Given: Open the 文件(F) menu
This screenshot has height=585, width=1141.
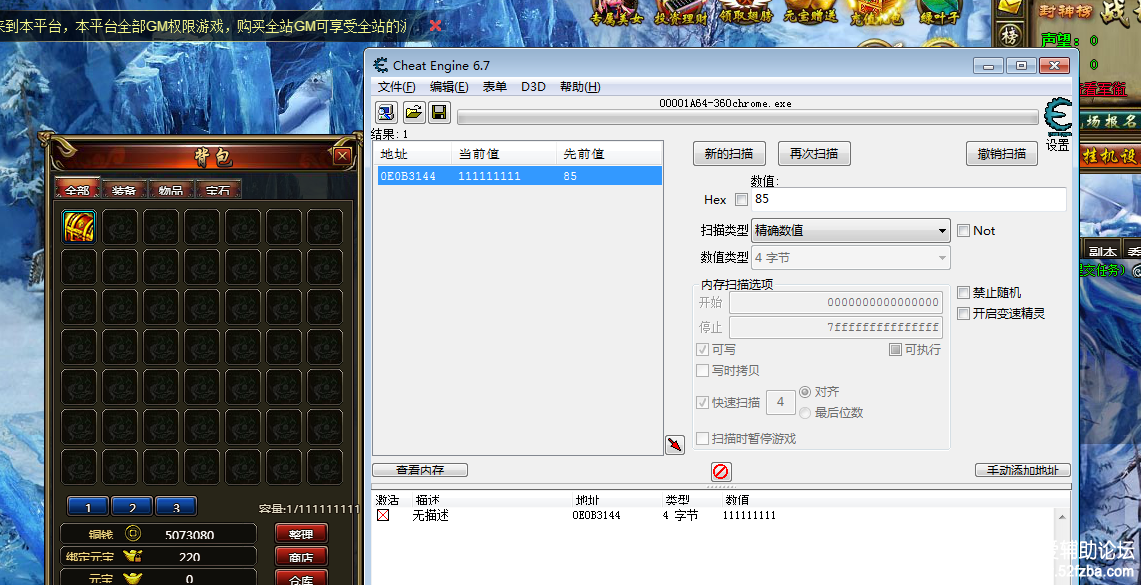Looking at the screenshot, I should [397, 87].
